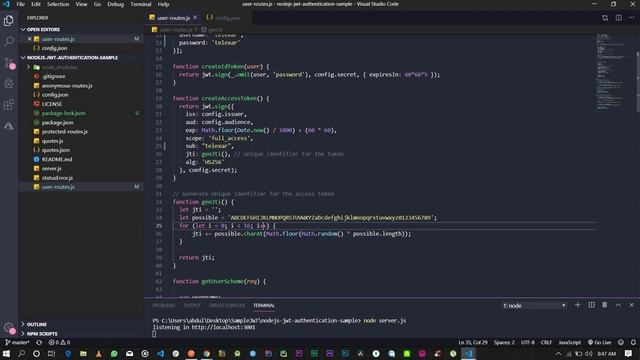
Task: Close user-routes.js in Open Editors list
Action: (29, 39)
